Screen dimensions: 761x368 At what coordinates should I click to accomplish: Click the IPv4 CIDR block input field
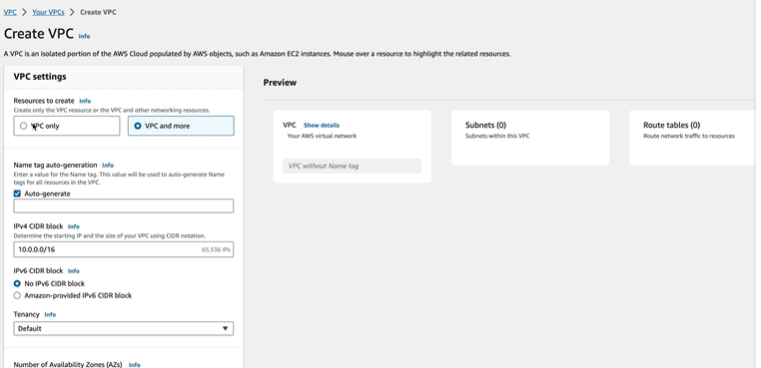tap(123, 250)
